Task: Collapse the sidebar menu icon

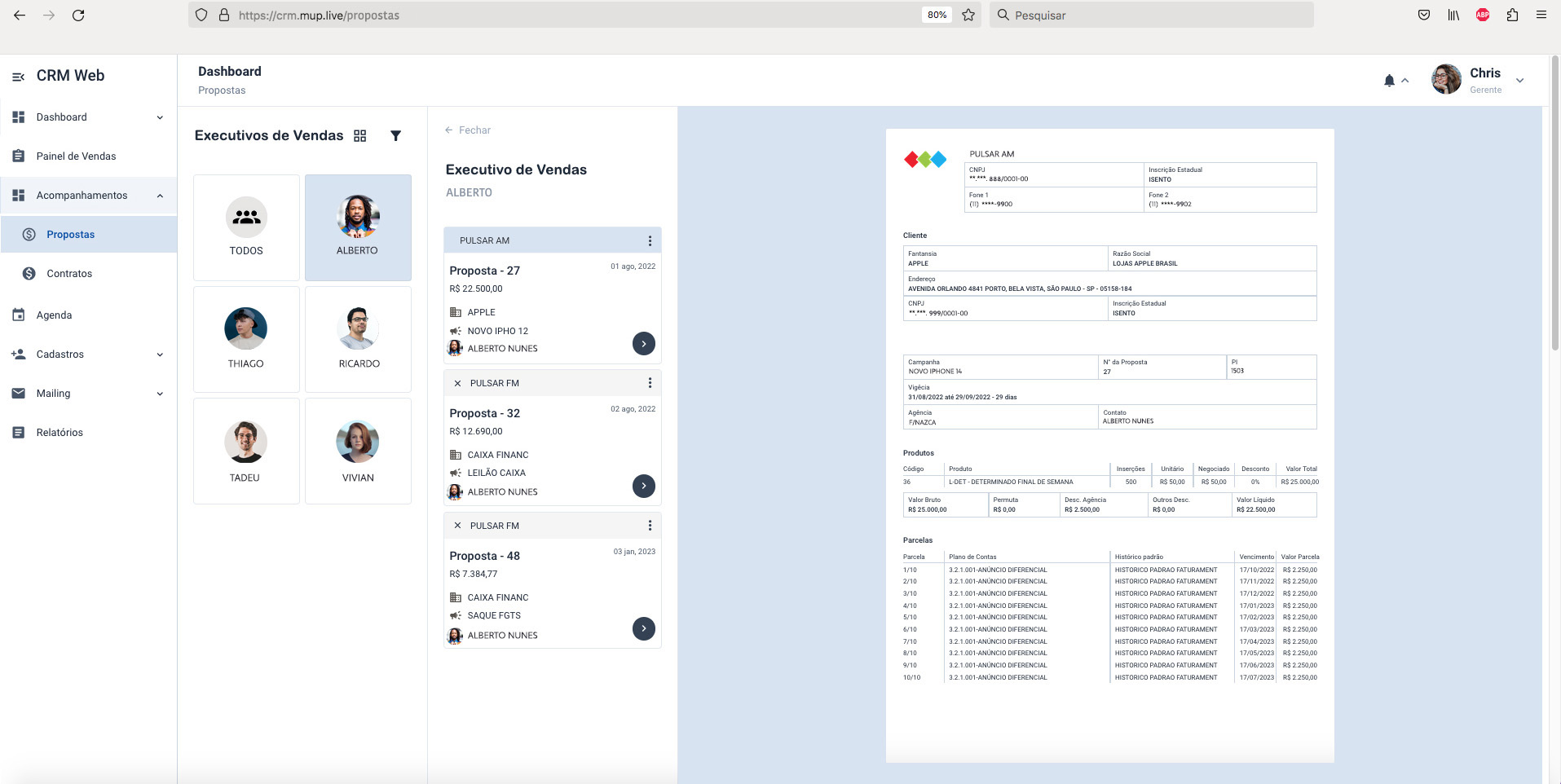Action: click(18, 77)
